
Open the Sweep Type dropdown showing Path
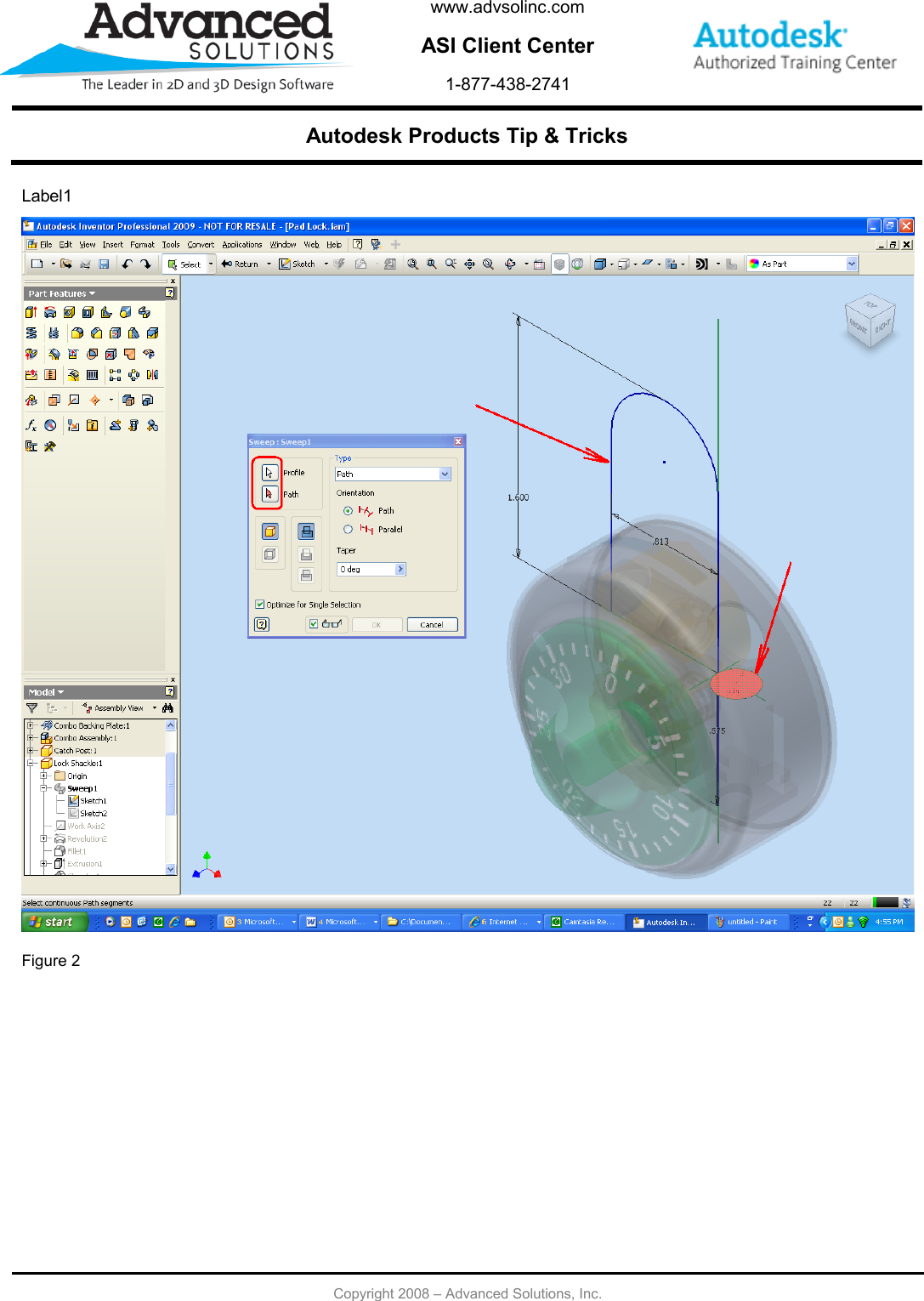pyautogui.click(x=445, y=474)
